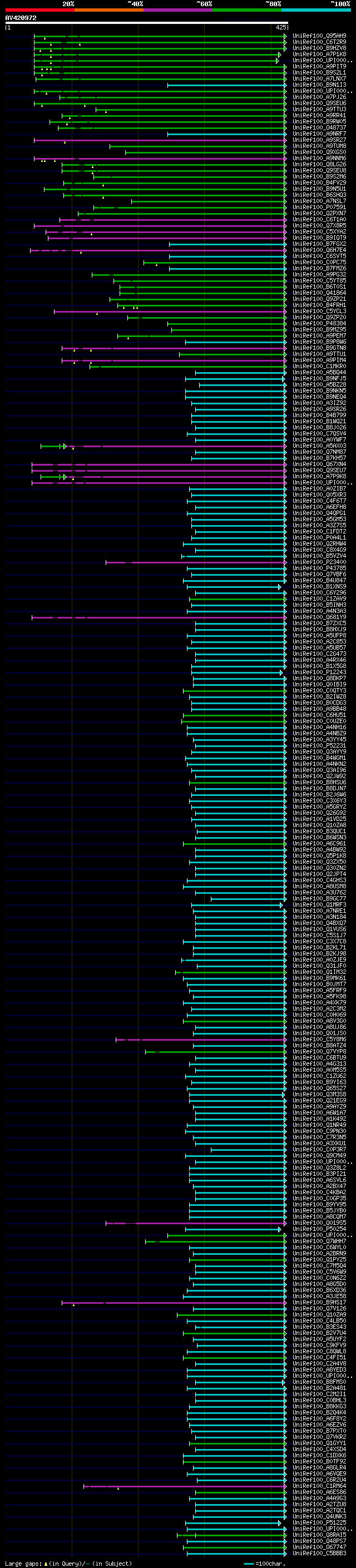
Task: Select the UniRef100_A7LNX7 label
Action: [319, 78]
